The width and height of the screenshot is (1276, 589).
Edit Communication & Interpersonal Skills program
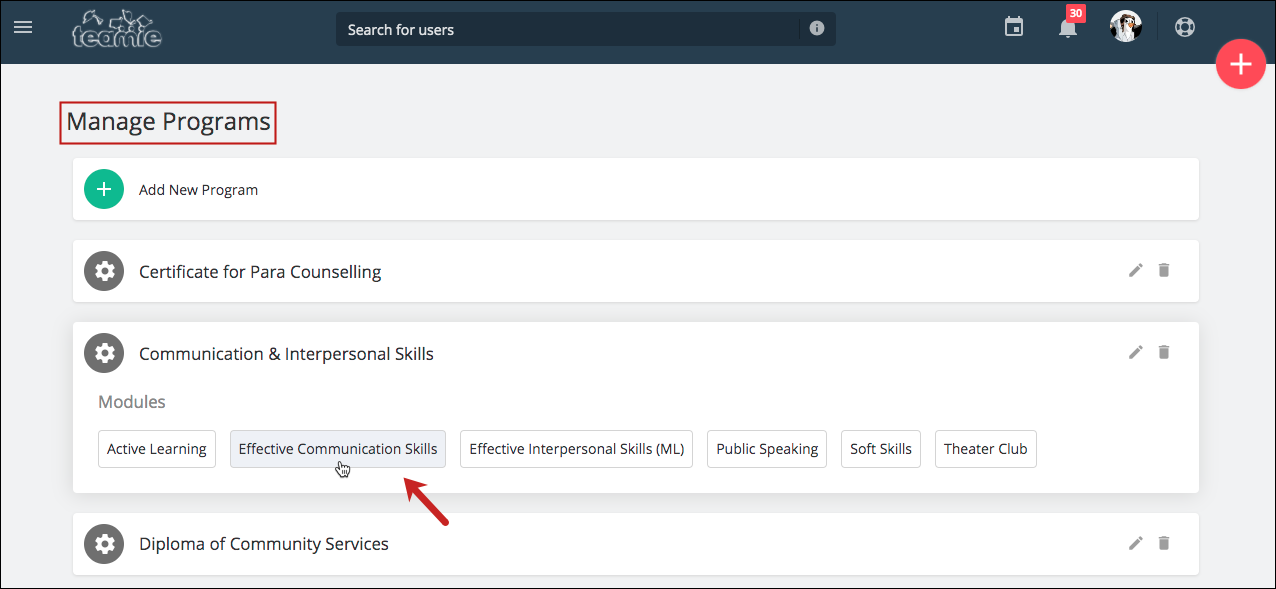tap(1136, 352)
